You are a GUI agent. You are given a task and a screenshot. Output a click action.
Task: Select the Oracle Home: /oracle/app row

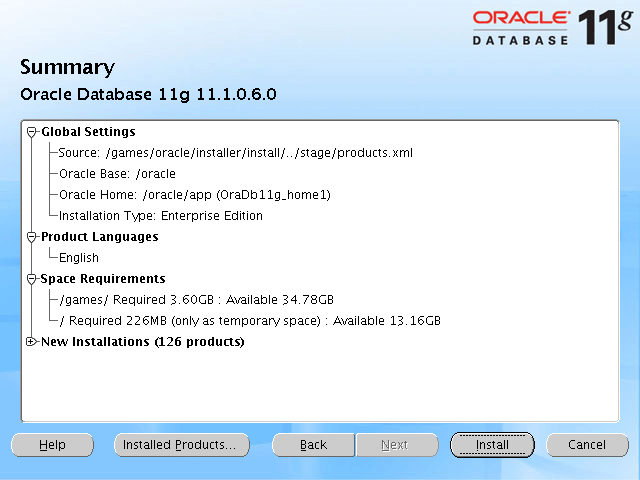tap(195, 195)
